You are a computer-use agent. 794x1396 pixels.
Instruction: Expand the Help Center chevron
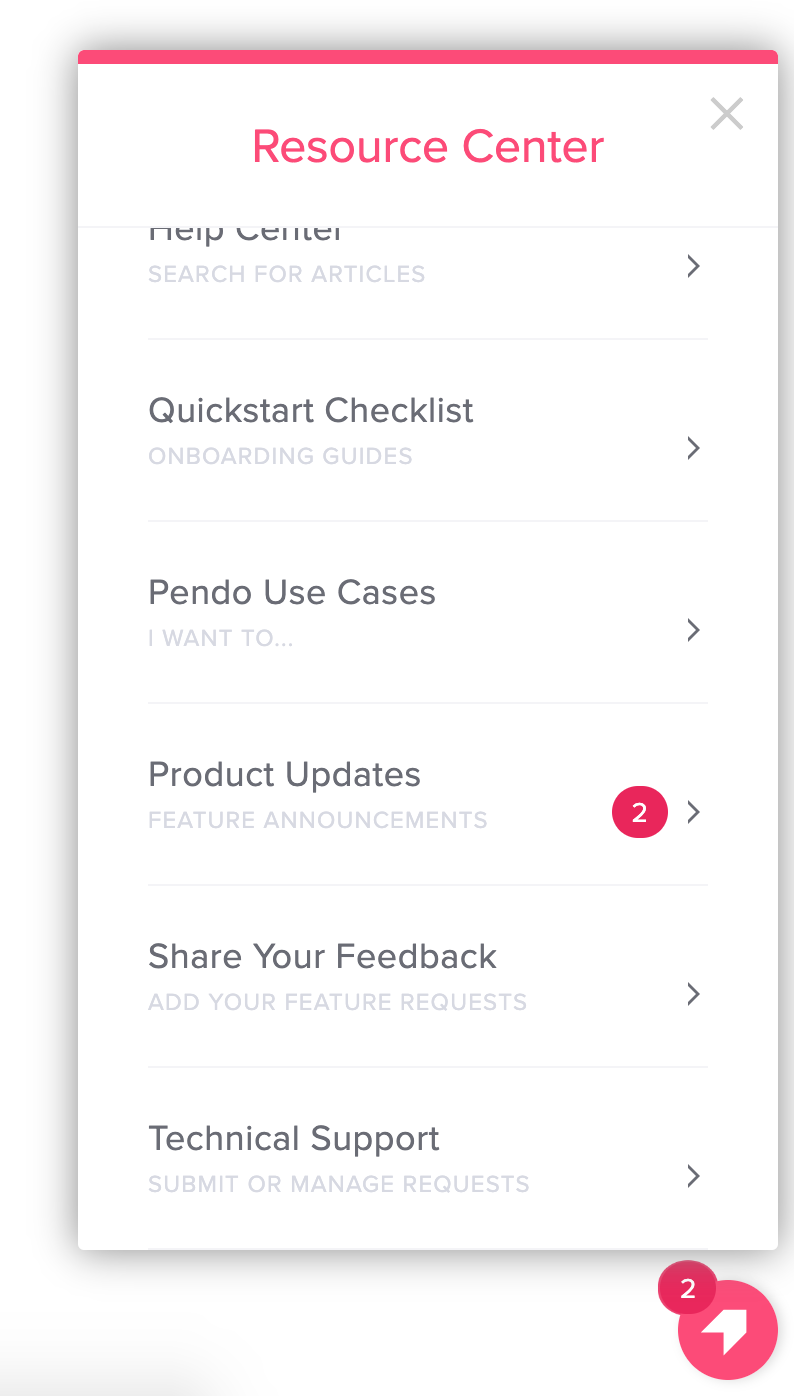point(693,266)
